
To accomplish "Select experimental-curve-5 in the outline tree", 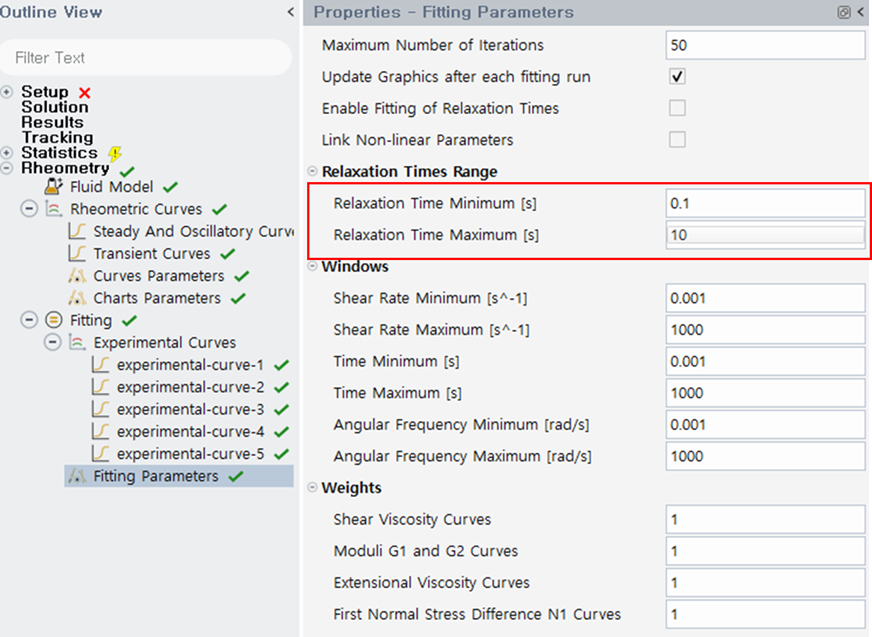I will [x=190, y=454].
